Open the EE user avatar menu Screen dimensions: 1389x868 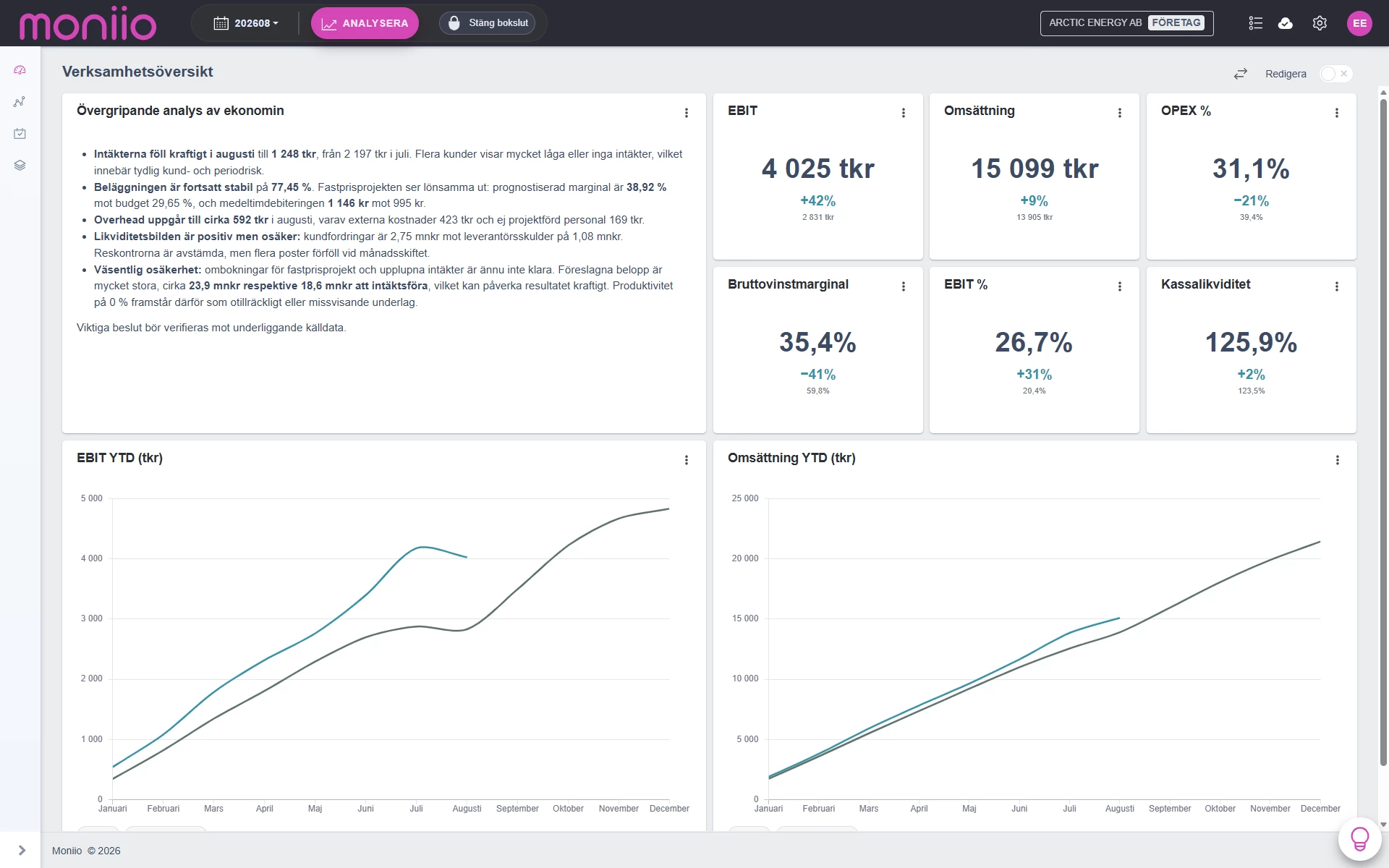click(x=1359, y=23)
